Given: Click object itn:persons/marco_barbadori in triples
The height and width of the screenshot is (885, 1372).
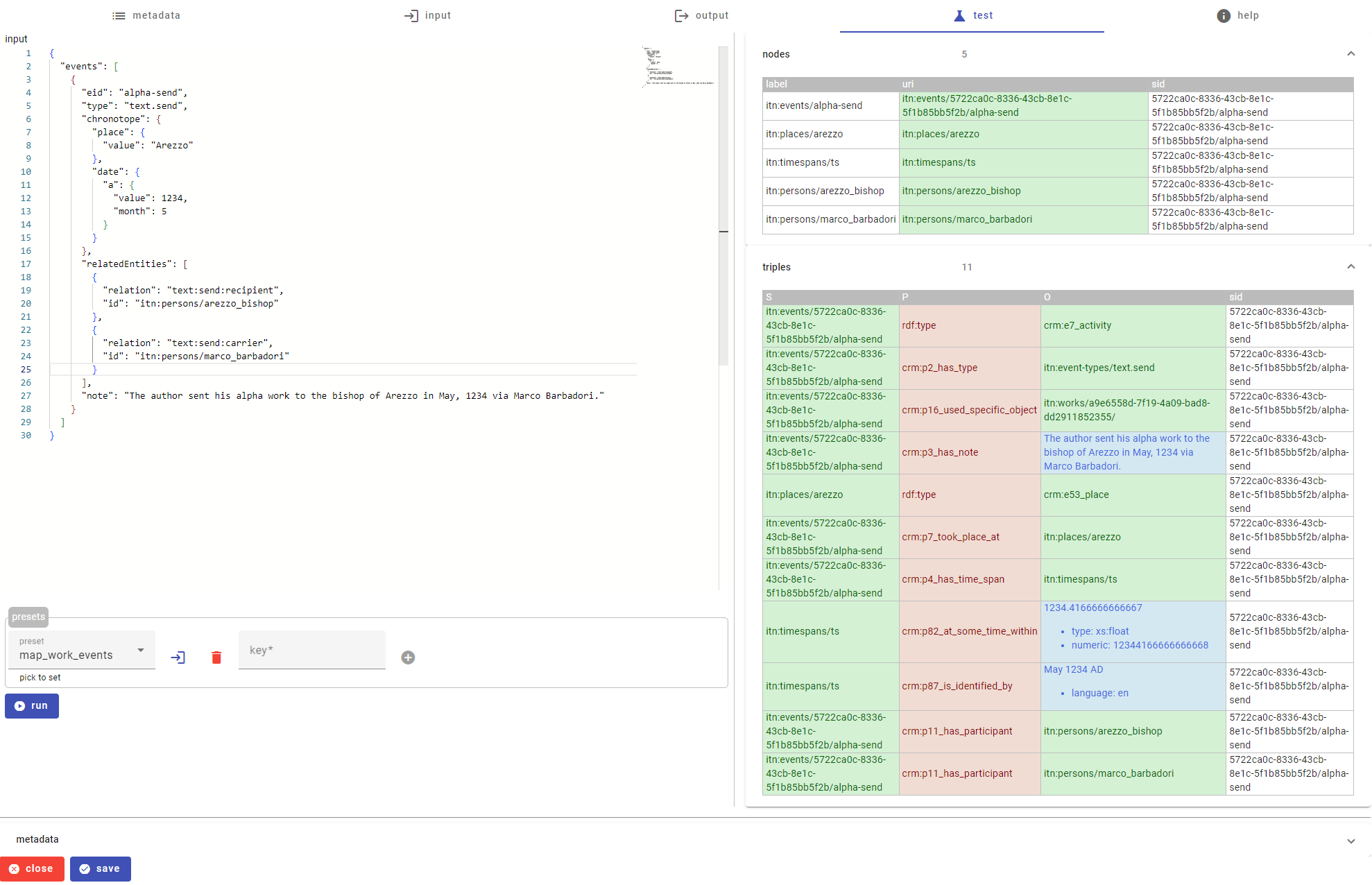Looking at the screenshot, I should coord(1109,773).
